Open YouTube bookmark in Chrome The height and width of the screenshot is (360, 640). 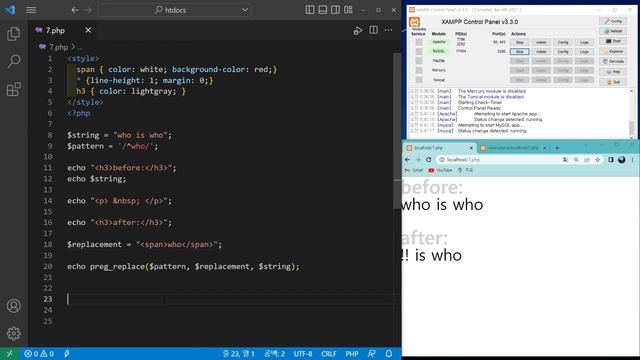click(440, 170)
